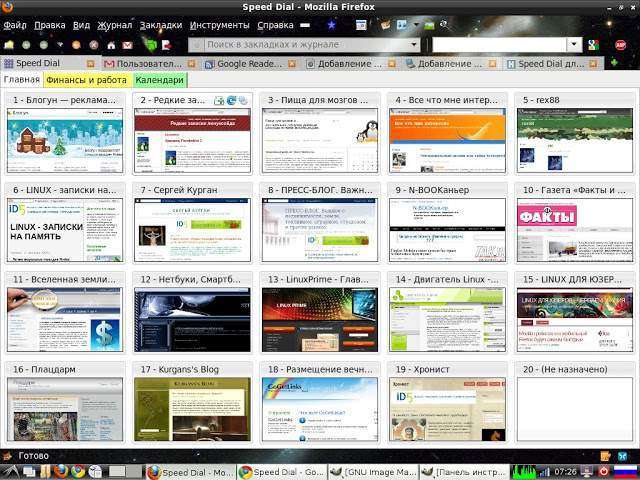Click the document with red arrow icon
This screenshot has width=640, height=480.
pos(167,44)
